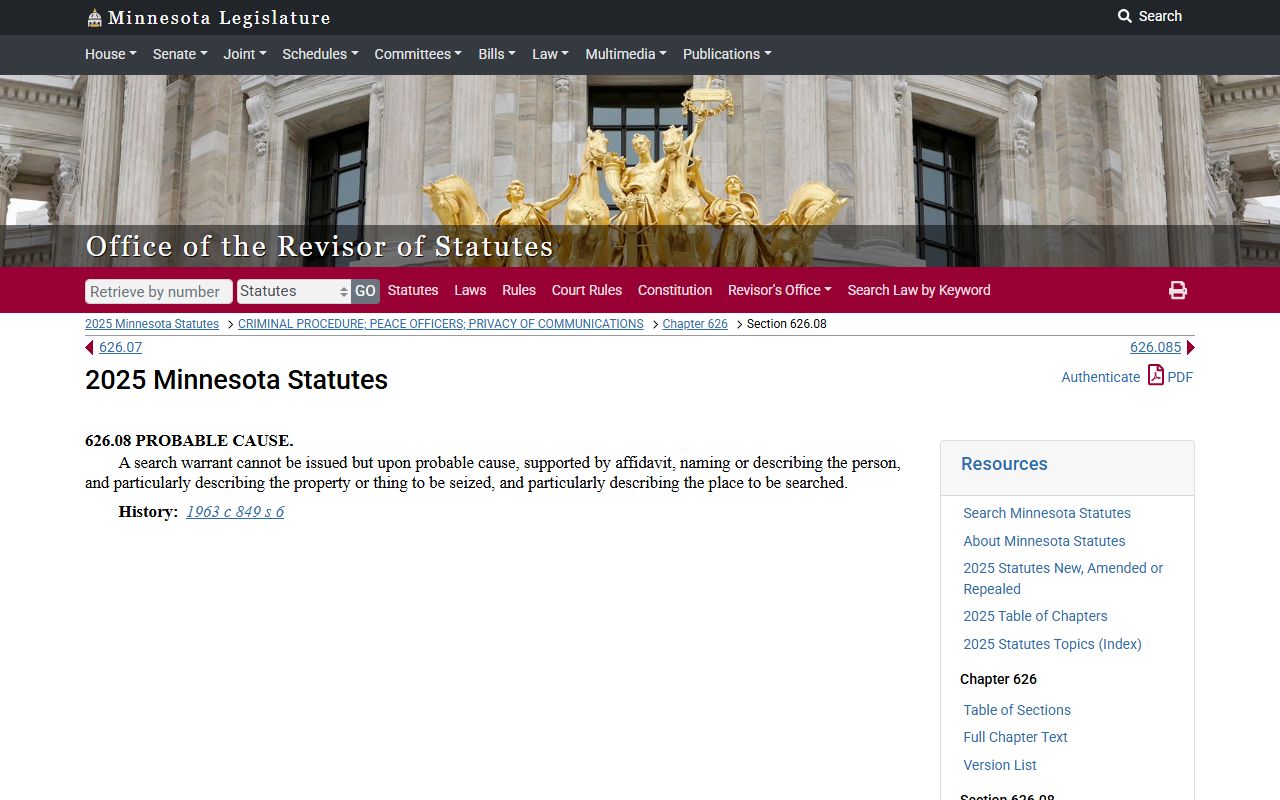Open 2025 Statutes Topics (Index) link
Viewport: 1280px width, 800px height.
point(1052,644)
